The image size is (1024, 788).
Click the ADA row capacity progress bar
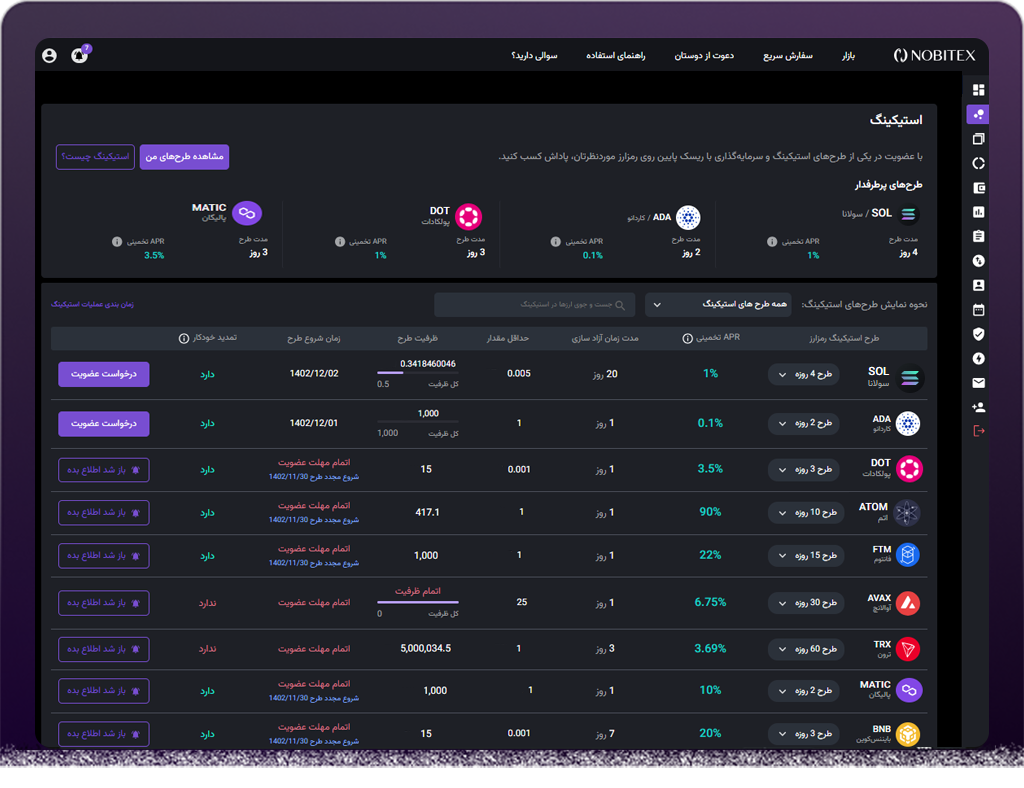coord(418,422)
